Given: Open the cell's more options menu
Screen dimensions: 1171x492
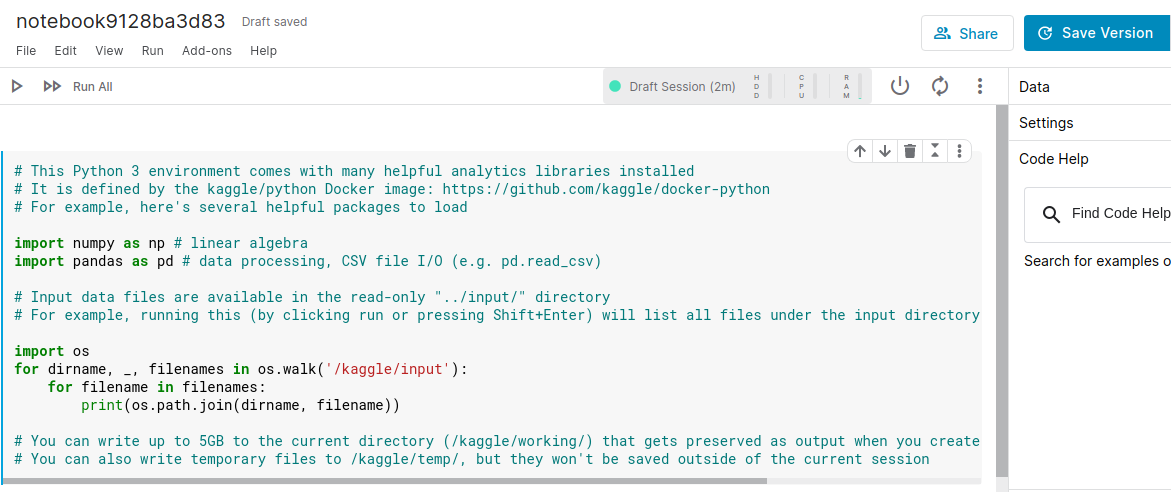Looking at the screenshot, I should tap(959, 151).
